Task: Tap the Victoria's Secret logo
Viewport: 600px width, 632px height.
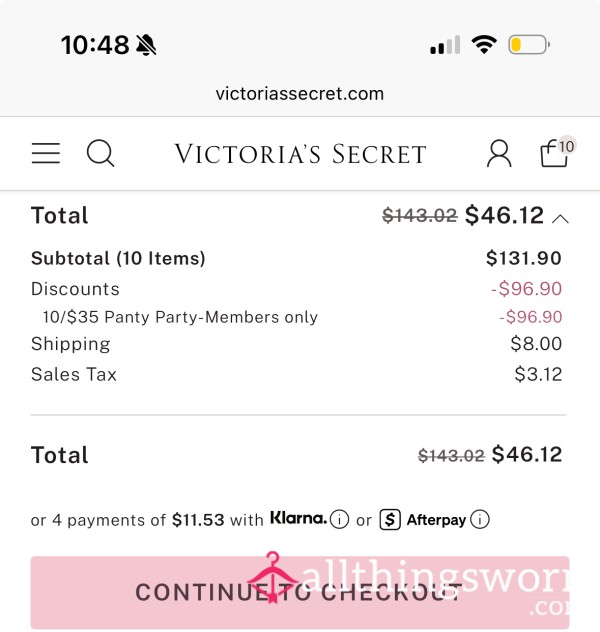Action: (x=300, y=154)
